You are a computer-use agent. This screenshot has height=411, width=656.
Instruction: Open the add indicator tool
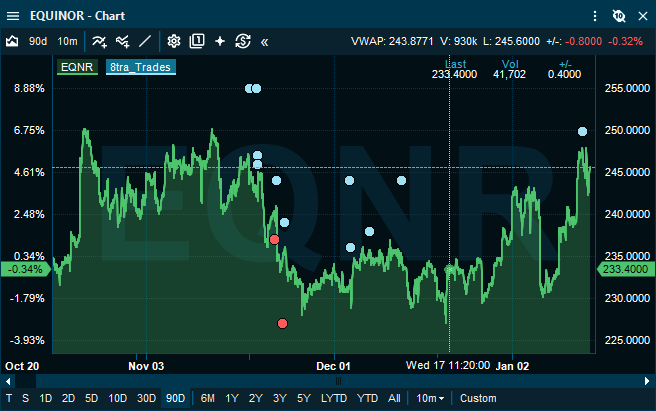pos(99,41)
